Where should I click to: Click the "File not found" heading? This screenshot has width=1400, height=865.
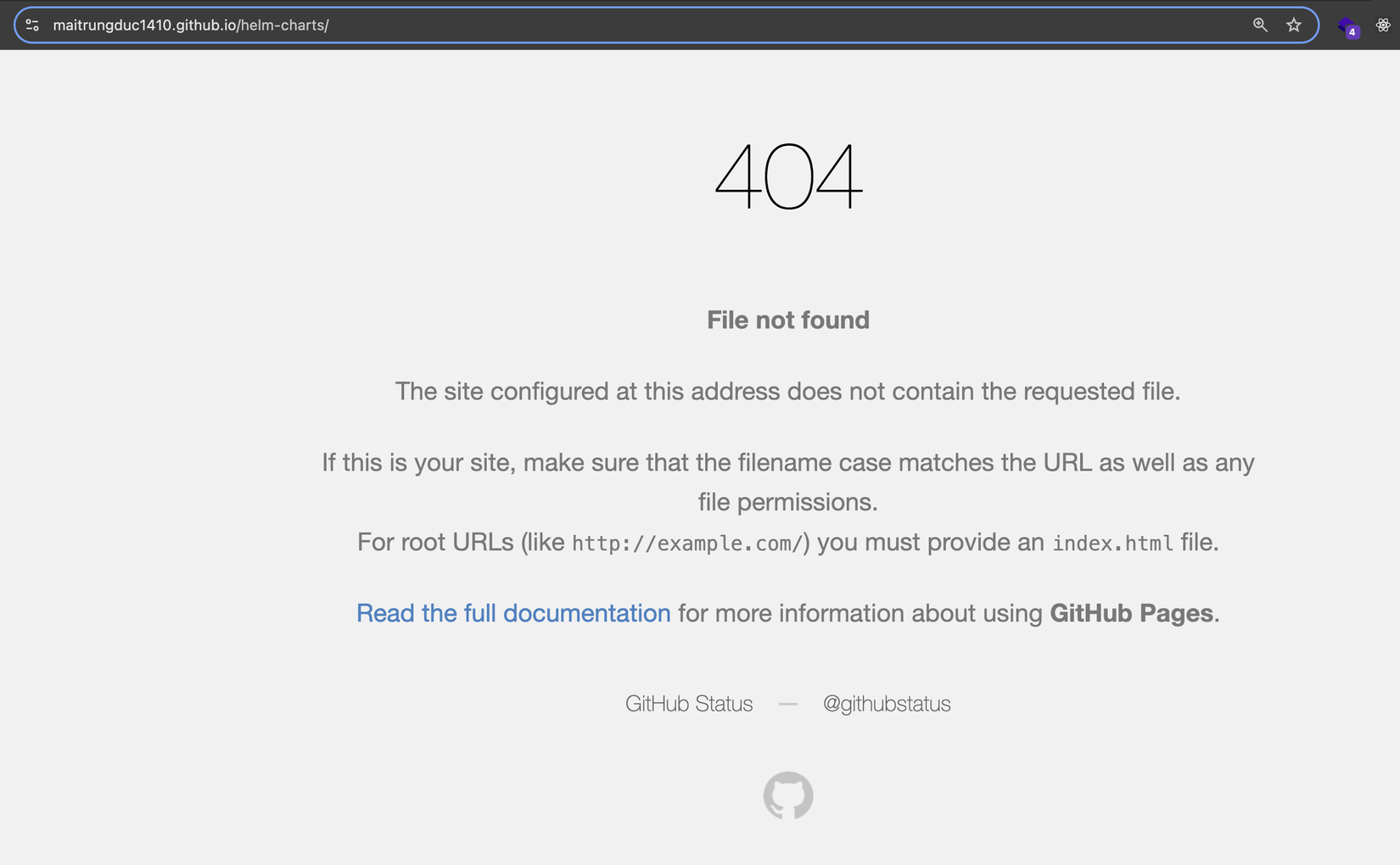pos(787,320)
